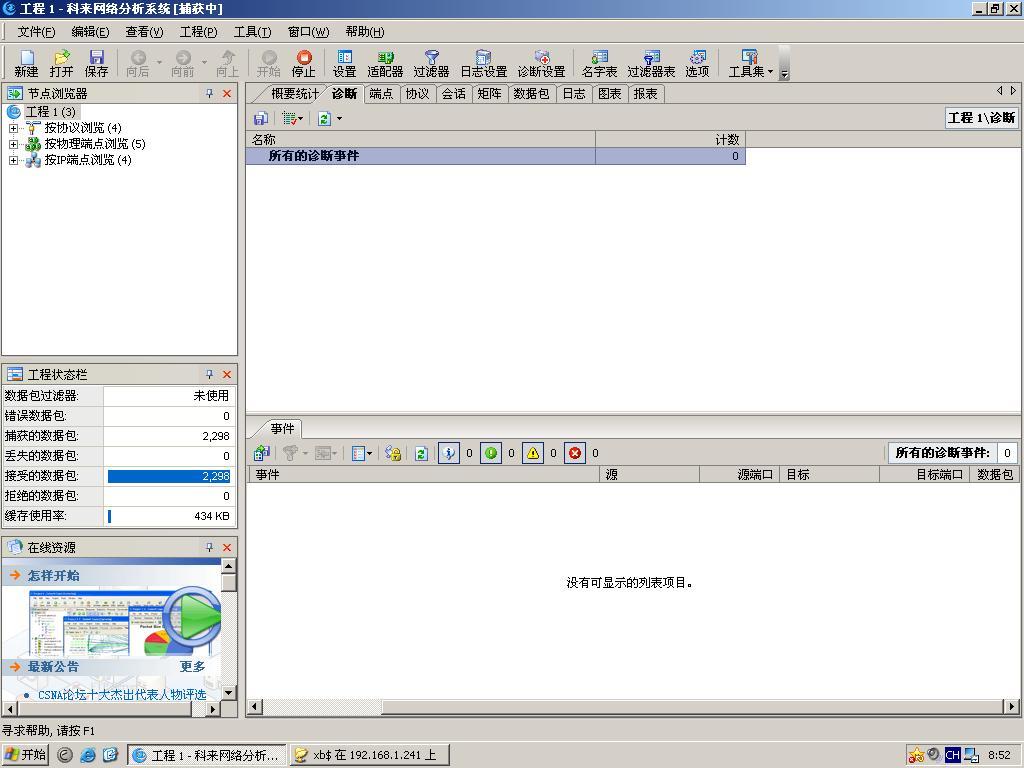Open the 工程(P) menu

coord(198,32)
